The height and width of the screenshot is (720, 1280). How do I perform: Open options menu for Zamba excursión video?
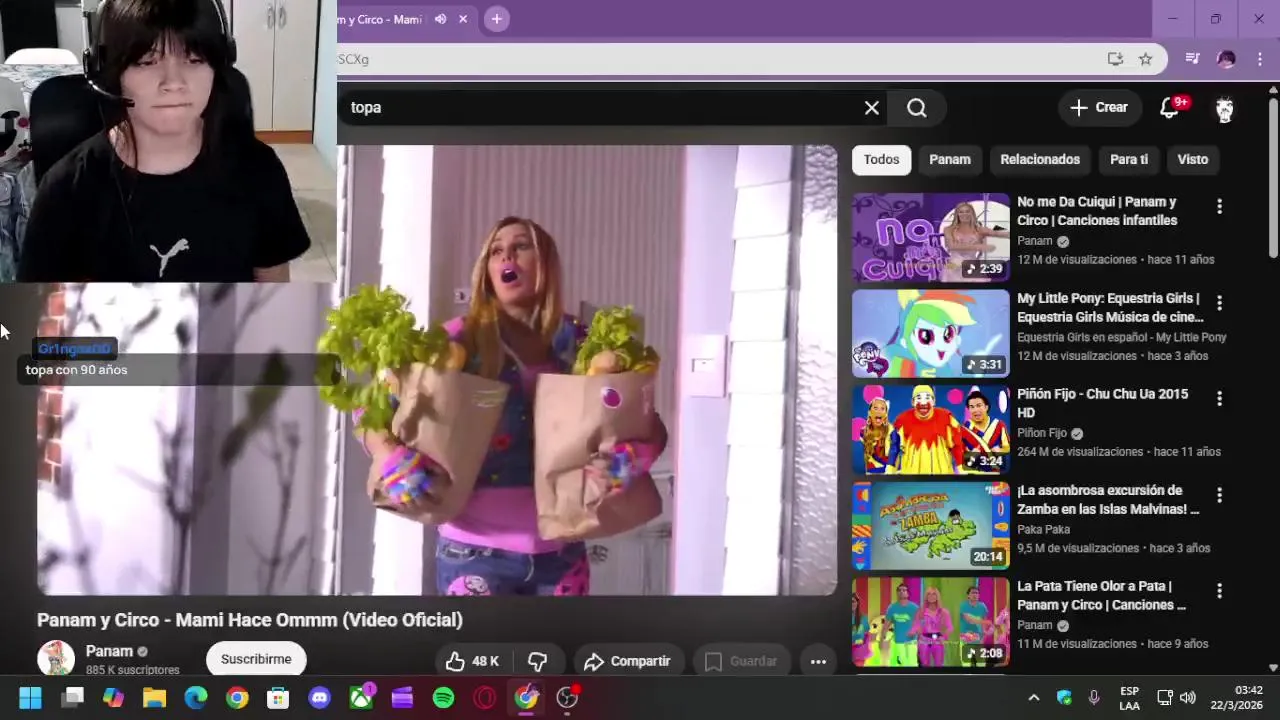pos(1219,495)
